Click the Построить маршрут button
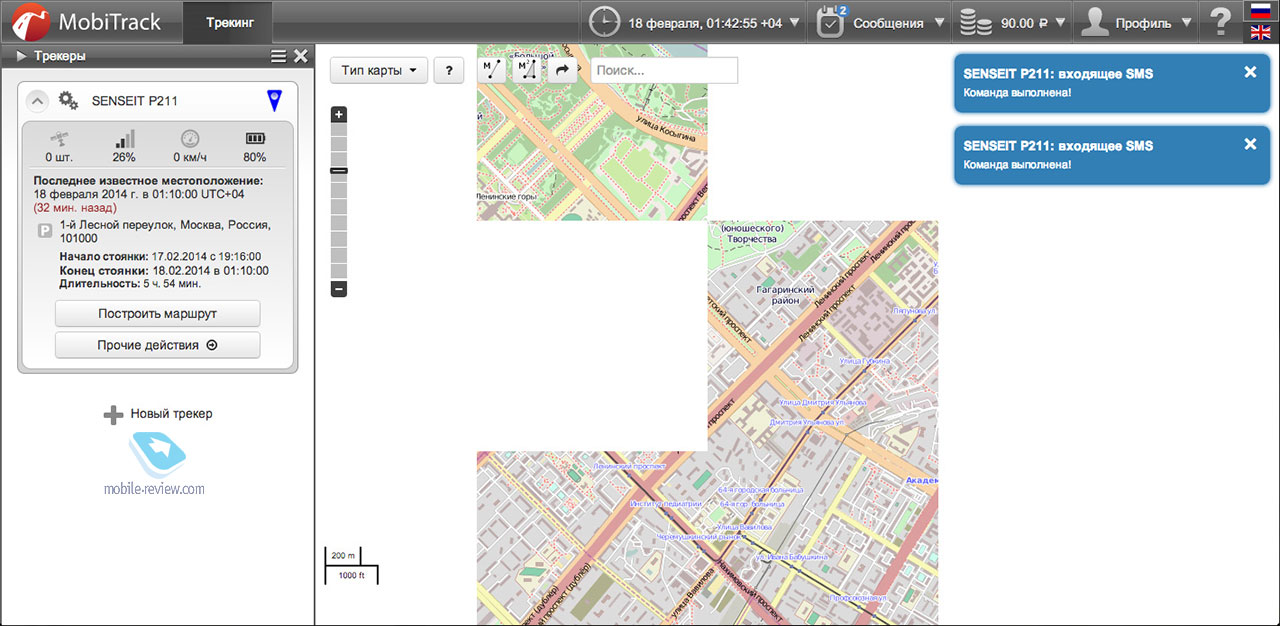Image resolution: width=1280 pixels, height=626 pixels. point(157,313)
